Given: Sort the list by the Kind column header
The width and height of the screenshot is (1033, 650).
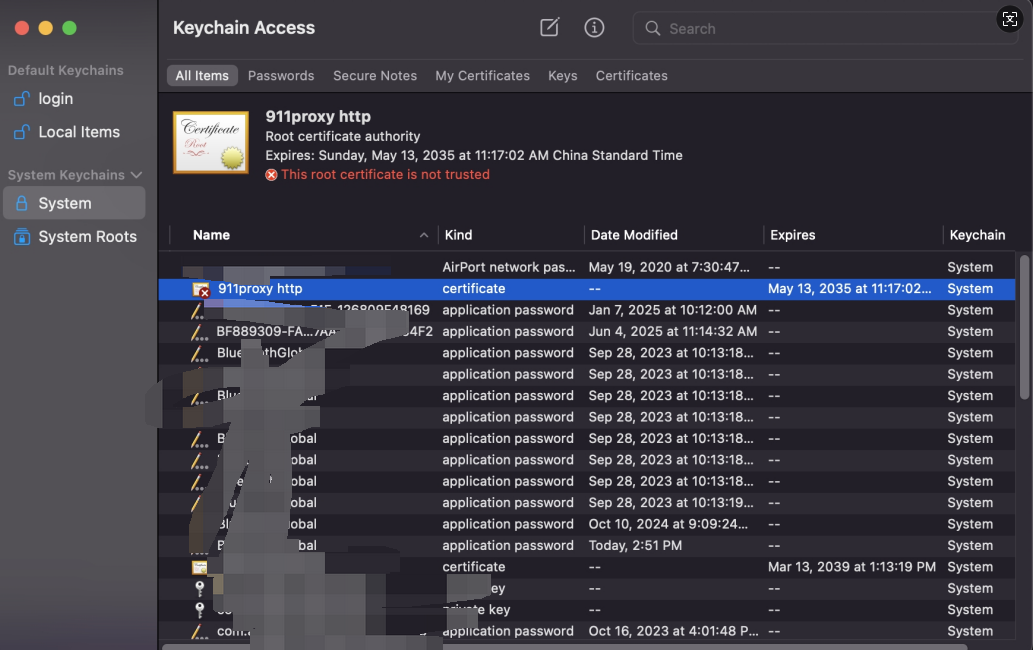Looking at the screenshot, I should (511, 235).
